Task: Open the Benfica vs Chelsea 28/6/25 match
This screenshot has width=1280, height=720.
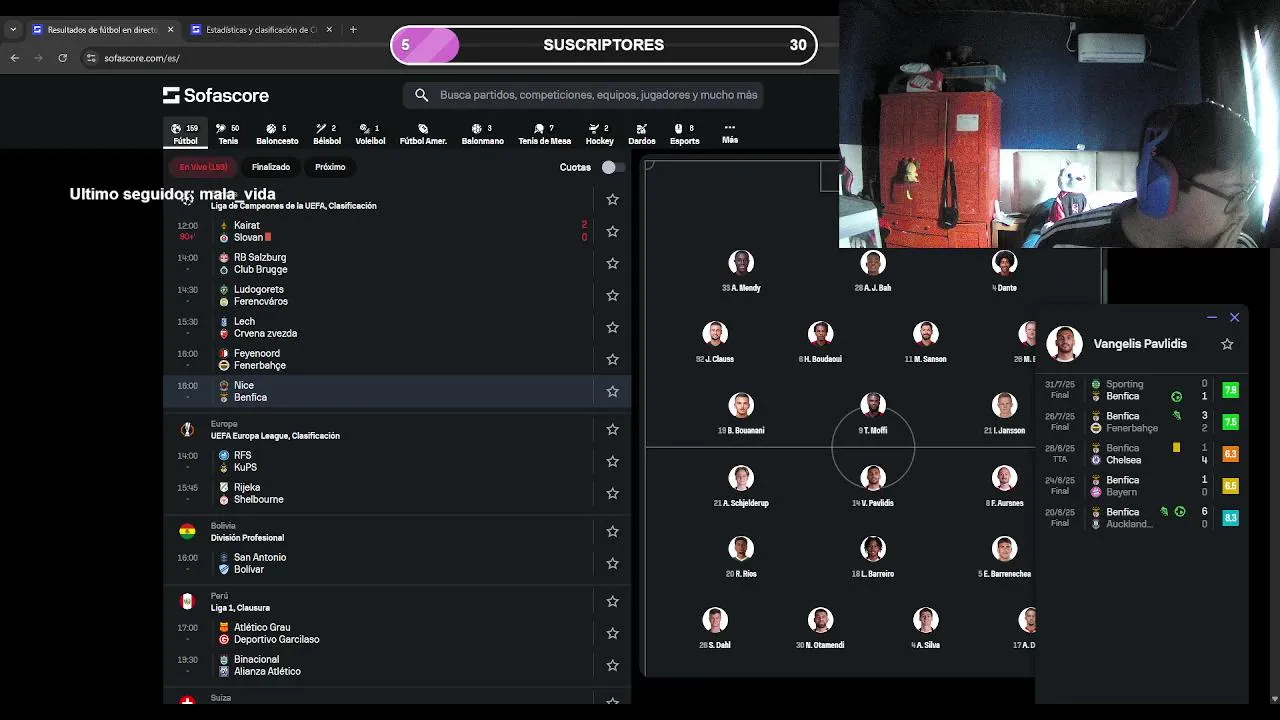Action: pos(1142,454)
